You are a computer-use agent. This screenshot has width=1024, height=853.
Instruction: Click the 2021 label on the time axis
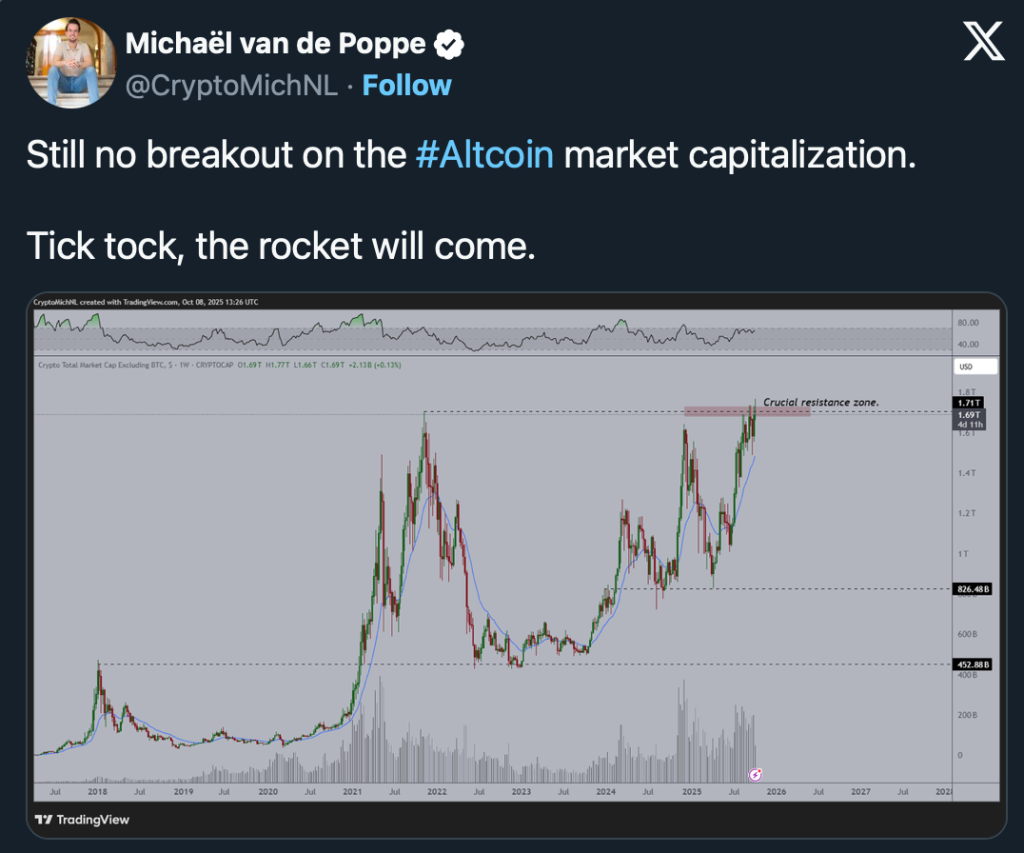click(x=352, y=790)
